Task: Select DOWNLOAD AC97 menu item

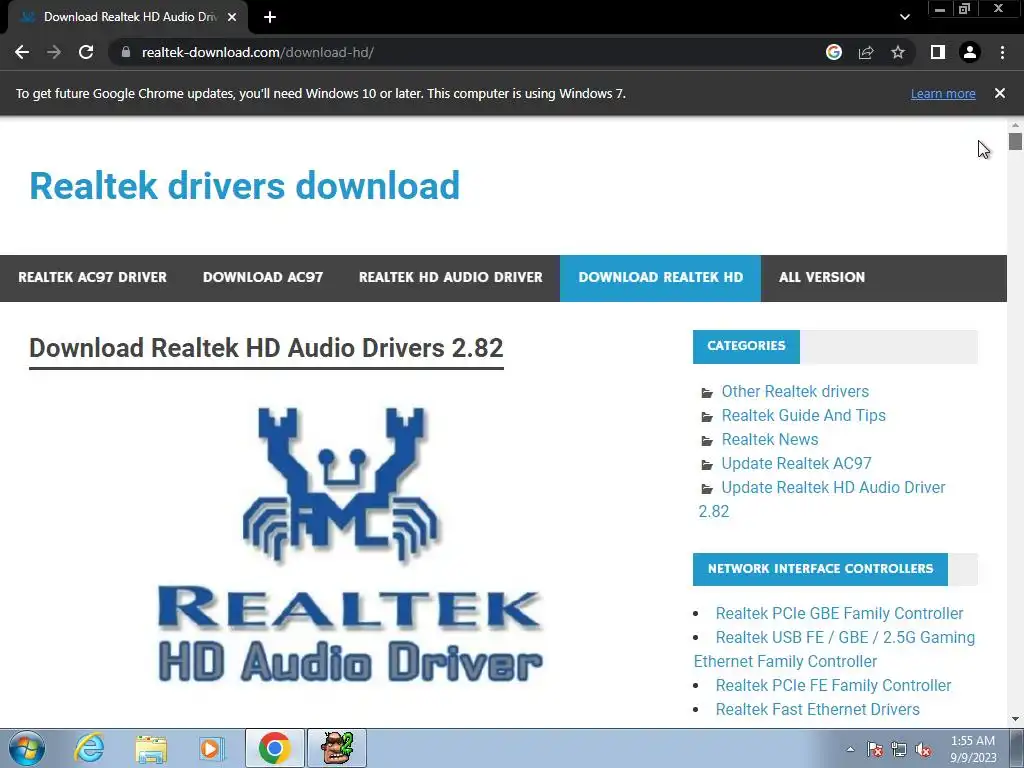Action: pos(263,278)
